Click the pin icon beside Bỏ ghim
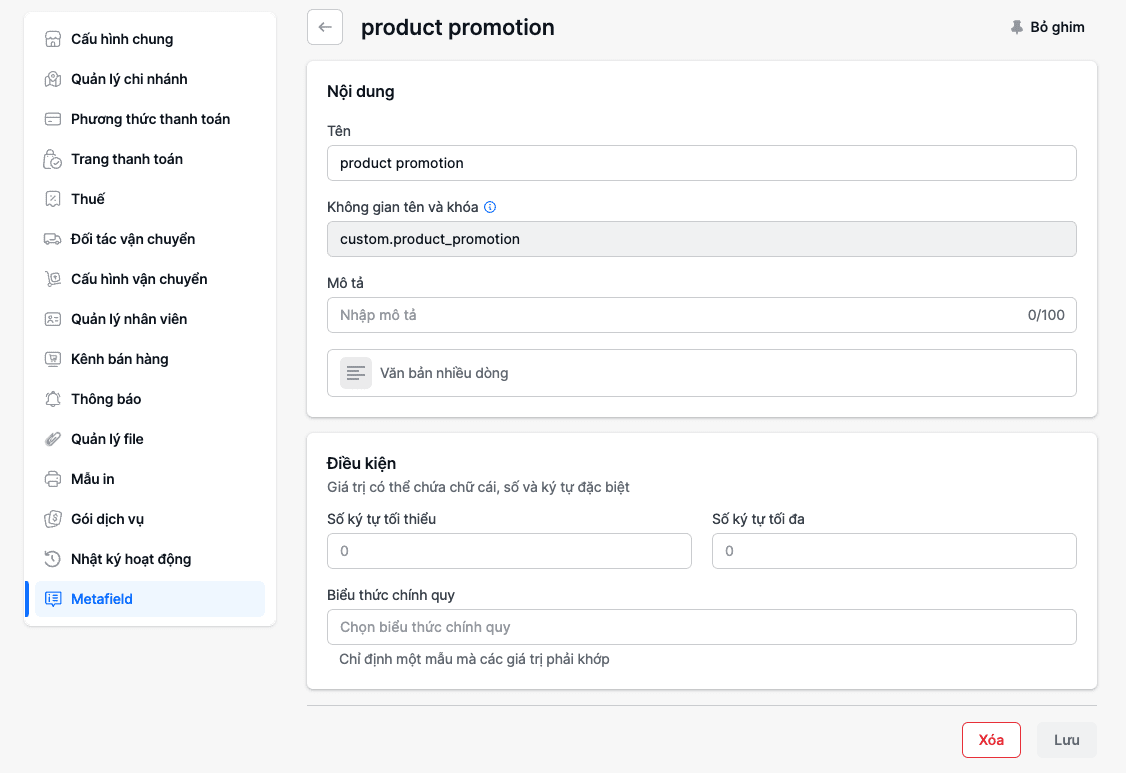This screenshot has height=773, width=1126. [1017, 28]
